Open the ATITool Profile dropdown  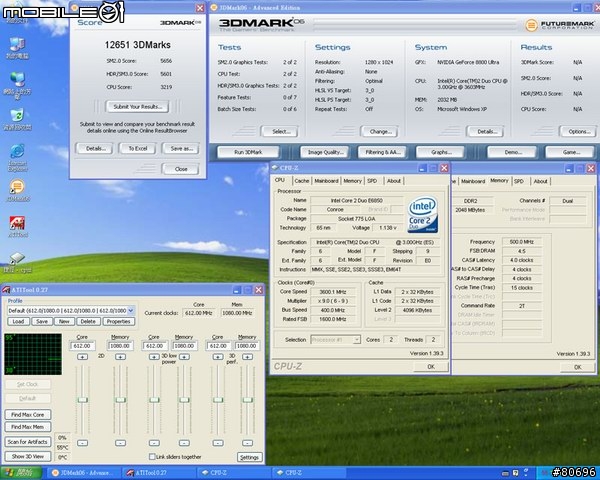[x=130, y=310]
